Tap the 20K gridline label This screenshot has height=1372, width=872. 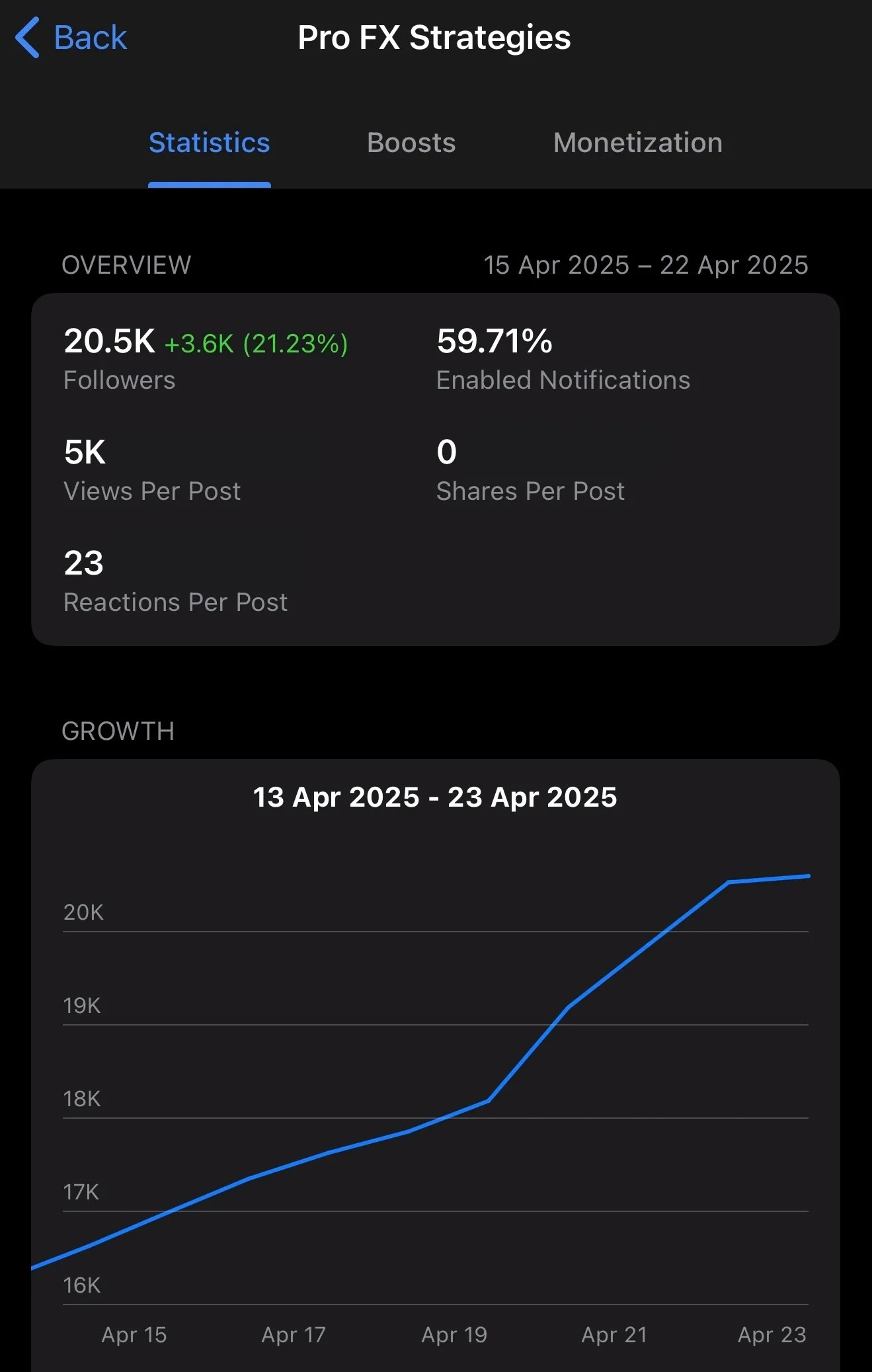pos(83,912)
